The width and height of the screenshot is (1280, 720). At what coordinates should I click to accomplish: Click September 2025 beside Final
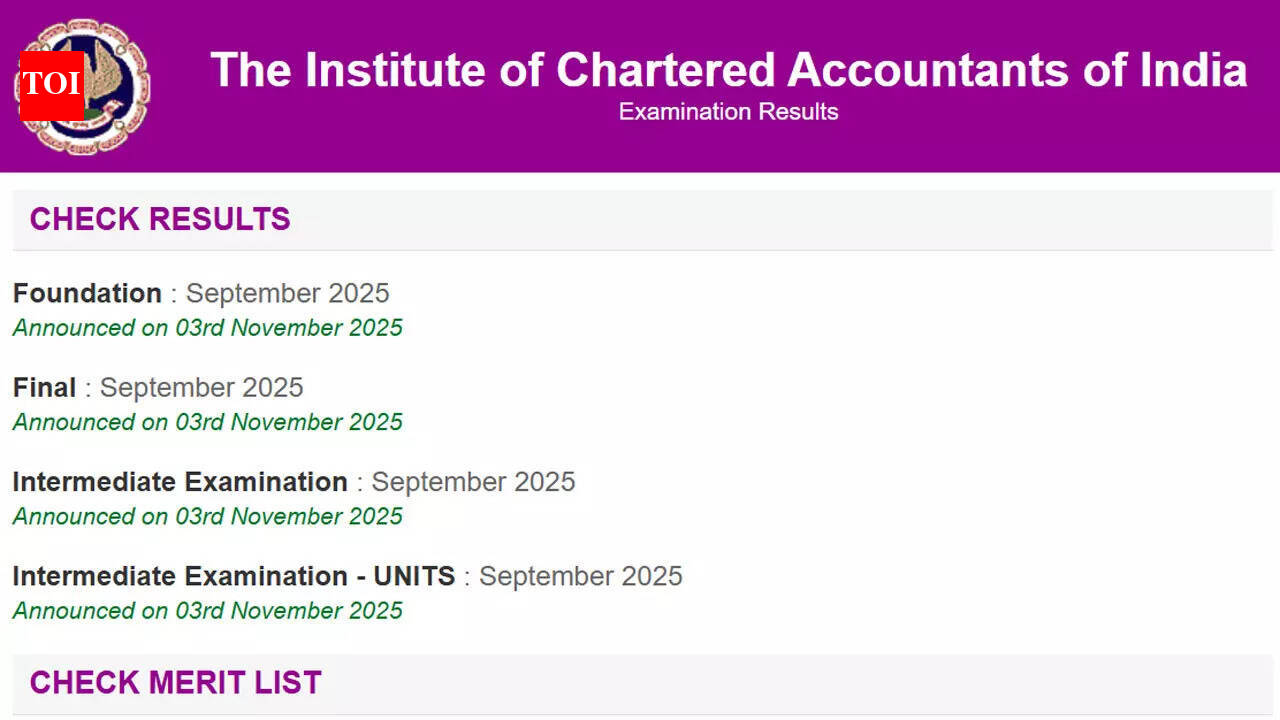(201, 387)
